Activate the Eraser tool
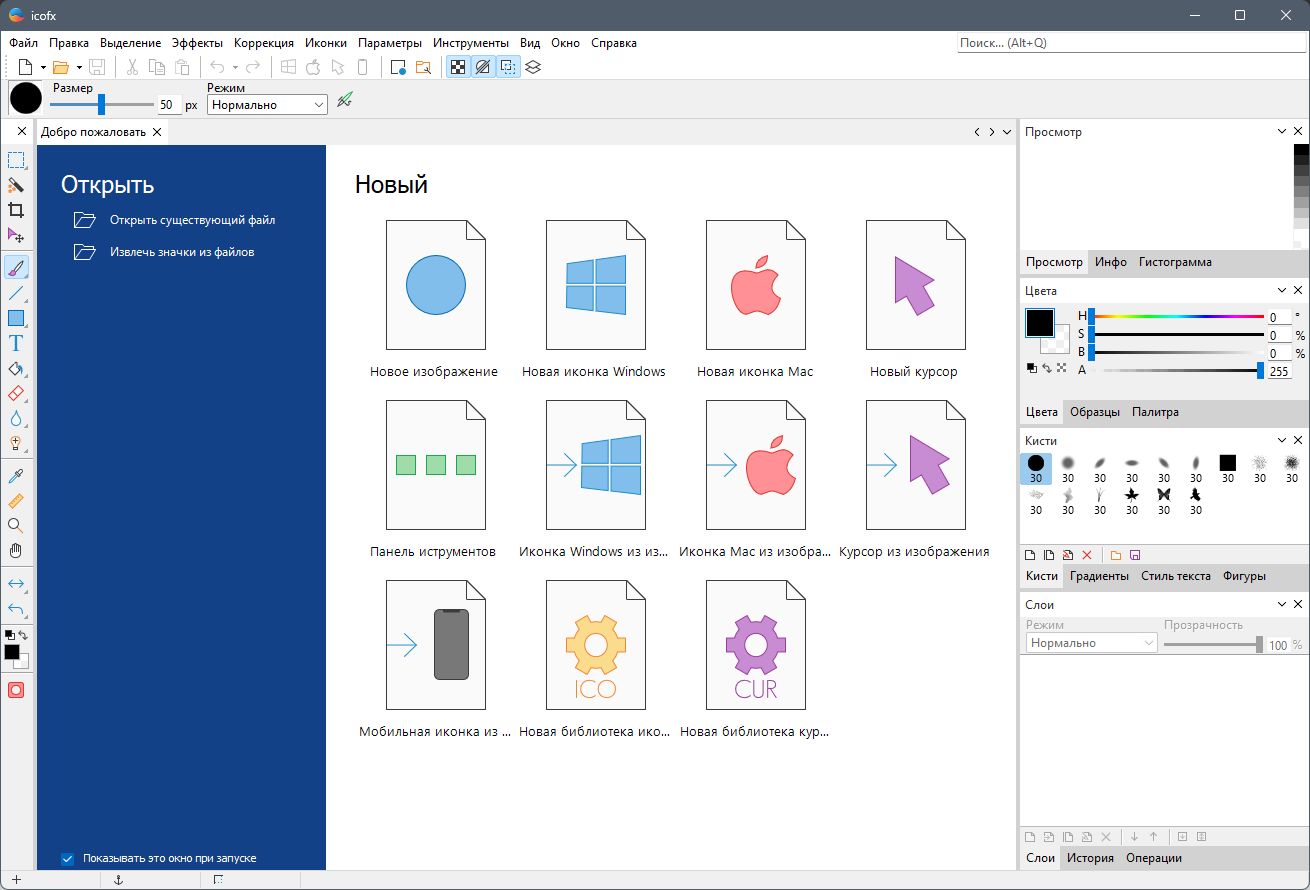1310x890 pixels. pos(16,393)
